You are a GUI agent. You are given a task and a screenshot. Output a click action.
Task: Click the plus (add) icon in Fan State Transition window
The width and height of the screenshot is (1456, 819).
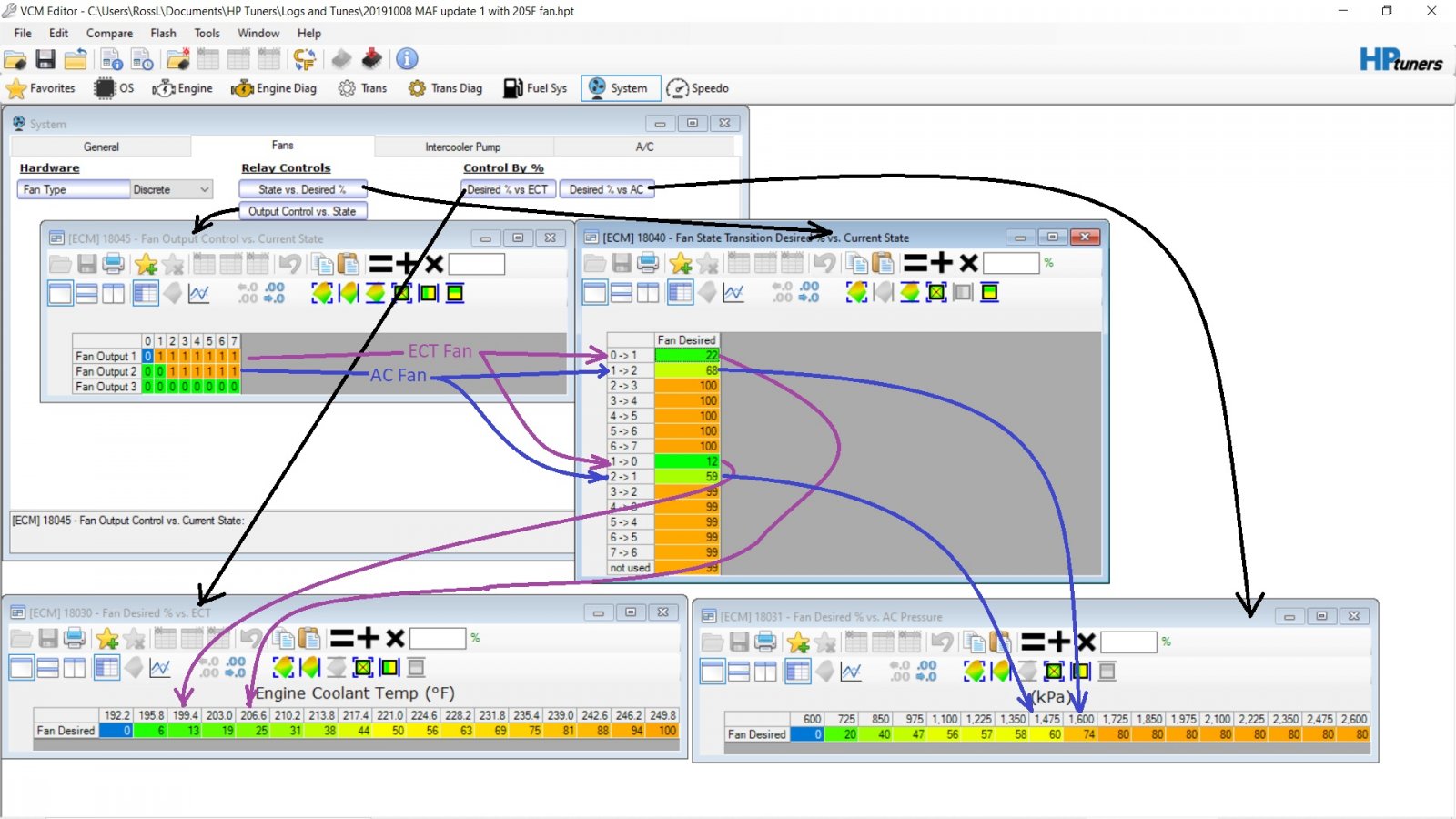tap(942, 263)
